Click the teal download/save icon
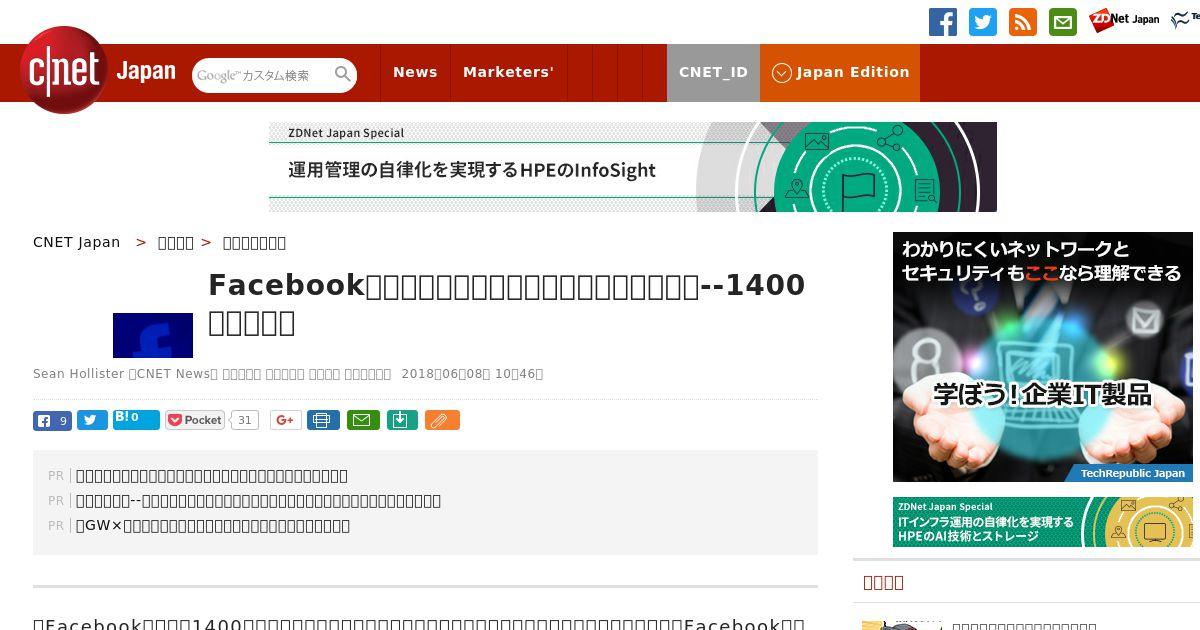The width and height of the screenshot is (1200, 630). [401, 420]
